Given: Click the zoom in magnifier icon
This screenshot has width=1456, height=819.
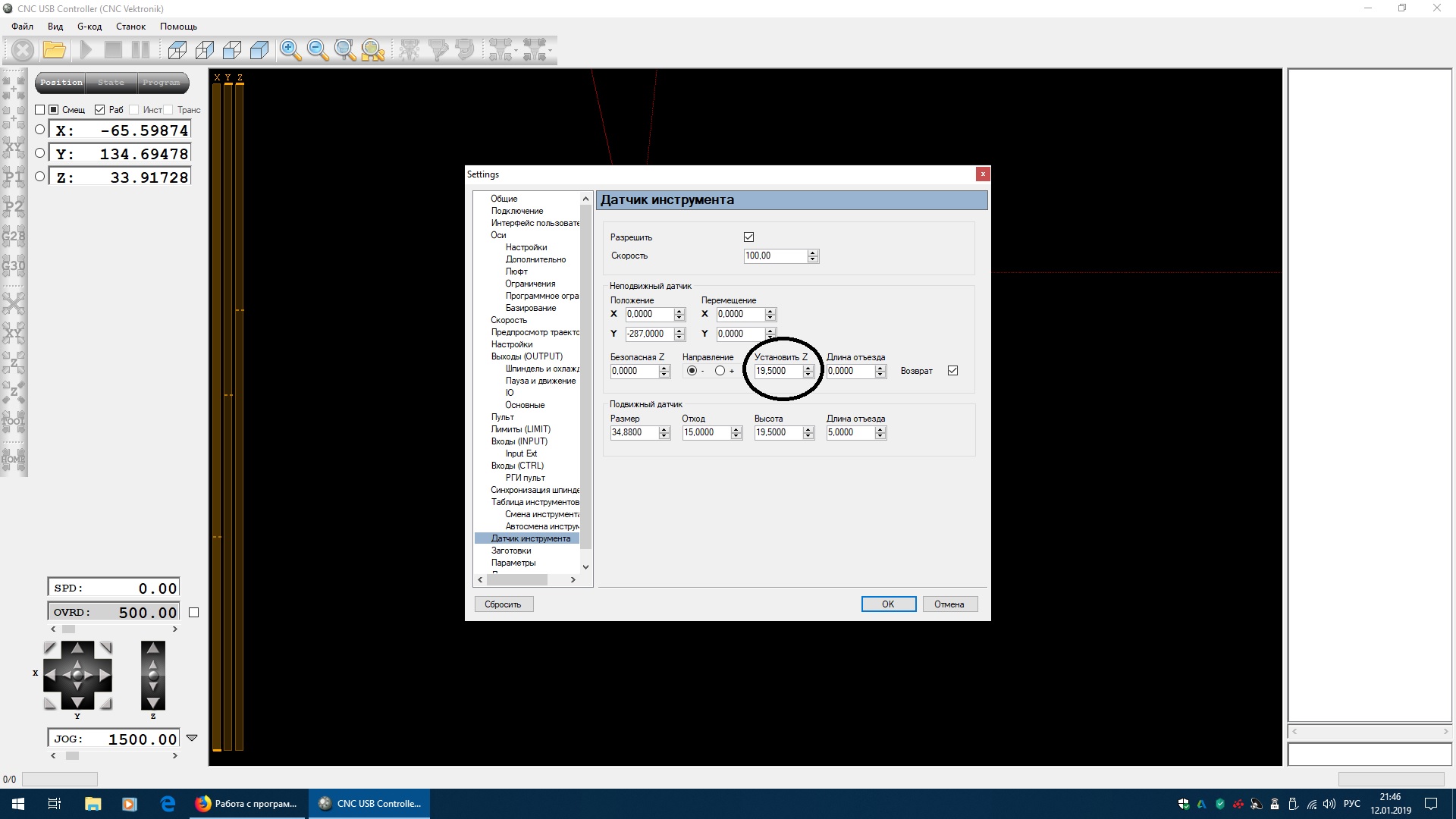Looking at the screenshot, I should (x=290, y=51).
